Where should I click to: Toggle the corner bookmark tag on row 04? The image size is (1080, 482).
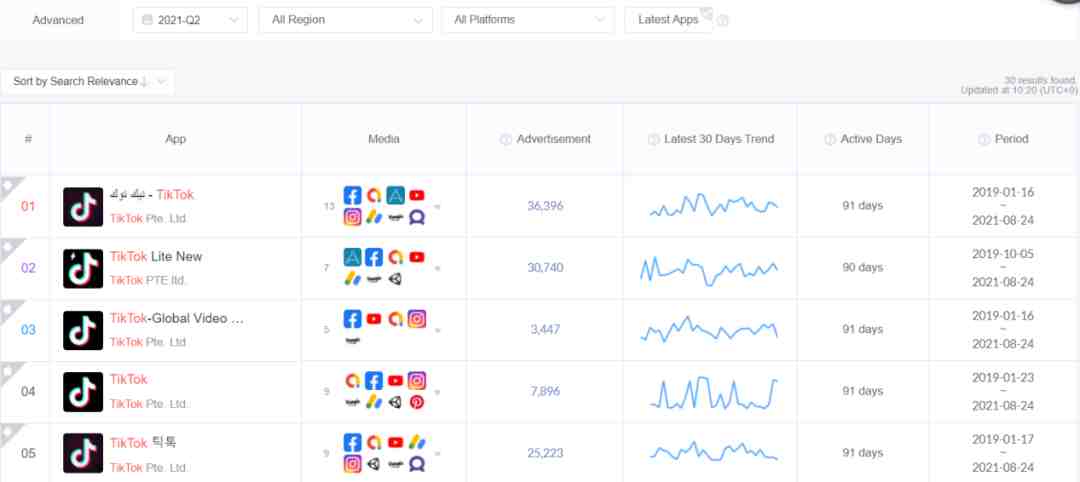pos(10,372)
